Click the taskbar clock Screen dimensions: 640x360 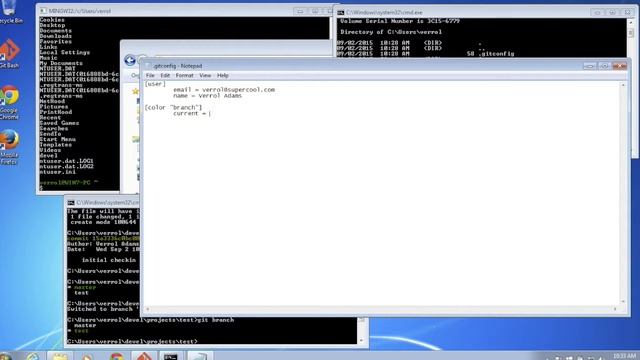point(624,357)
